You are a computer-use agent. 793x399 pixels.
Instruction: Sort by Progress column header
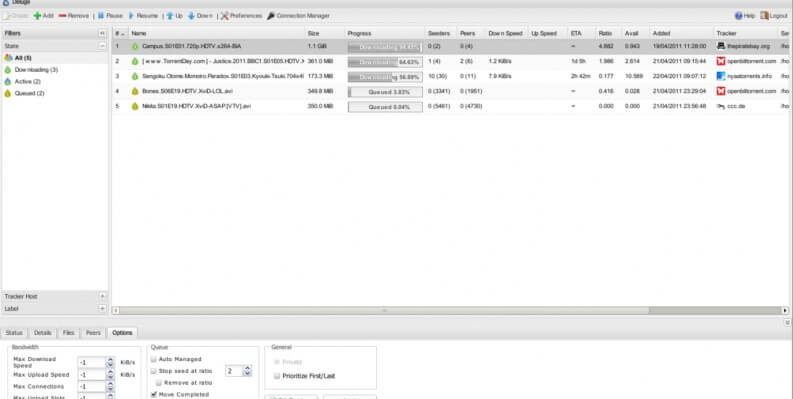click(x=384, y=33)
